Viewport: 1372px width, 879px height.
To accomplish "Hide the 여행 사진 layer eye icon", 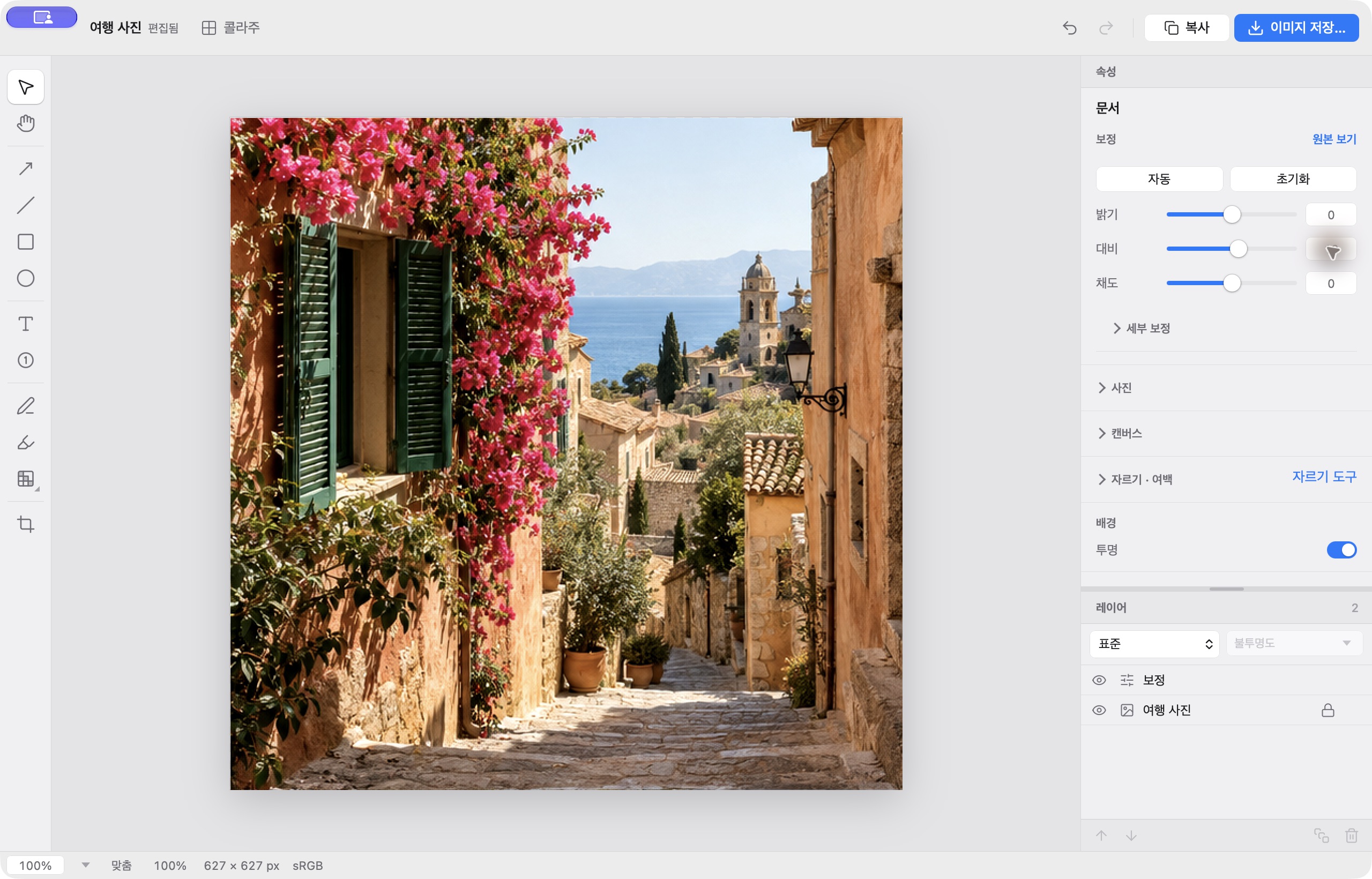I will tap(1099, 710).
